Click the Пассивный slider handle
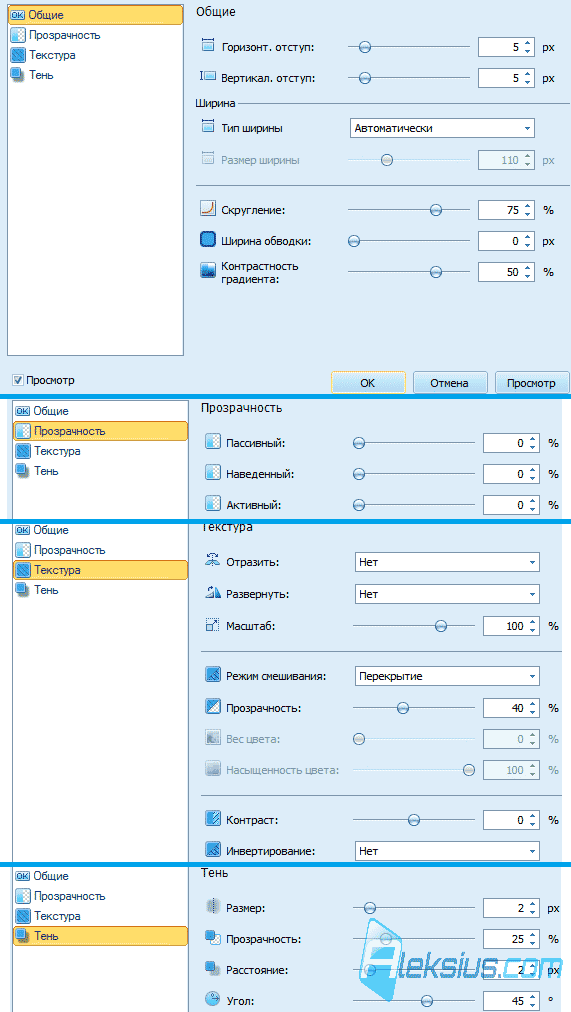The width and height of the screenshot is (571, 1012). 359,443
